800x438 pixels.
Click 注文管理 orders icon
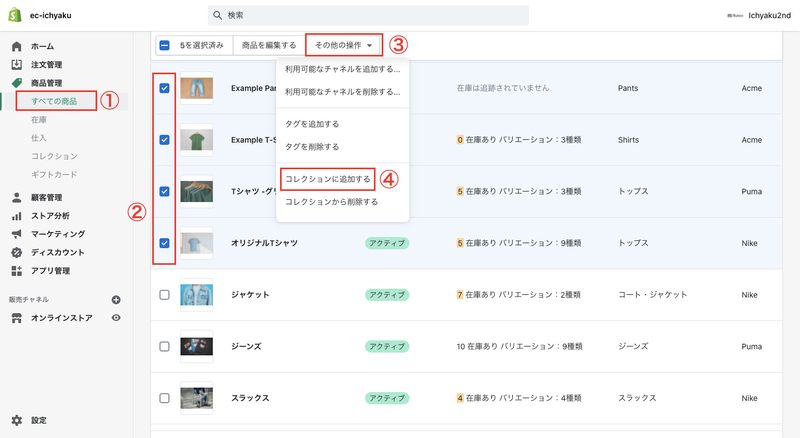[16, 64]
